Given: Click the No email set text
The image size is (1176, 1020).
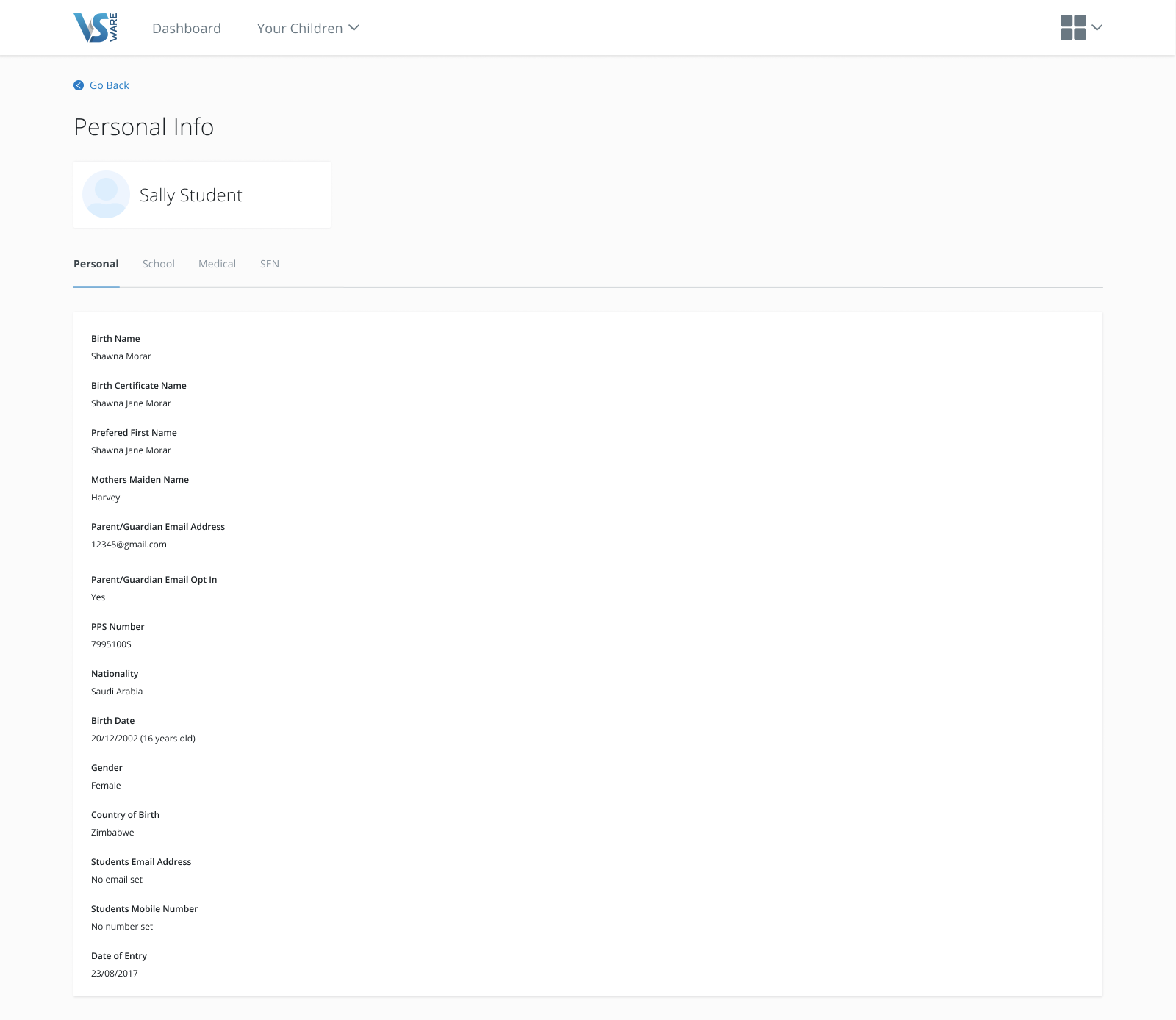Looking at the screenshot, I should 117,880.
